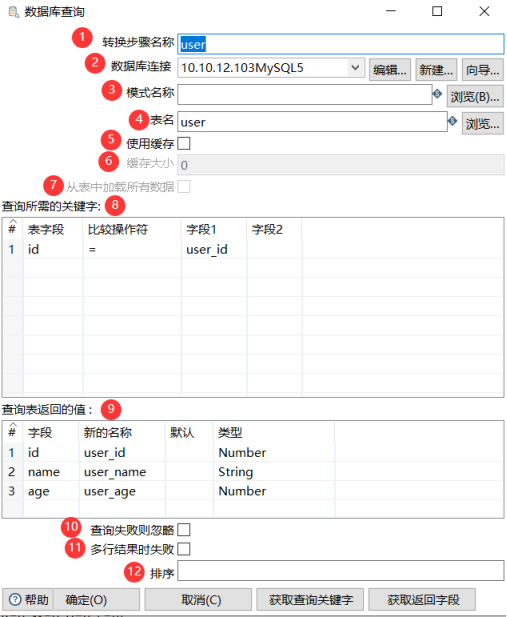The height and width of the screenshot is (617, 507).
Task: Select 'user_age' new name cell
Action: (122, 491)
